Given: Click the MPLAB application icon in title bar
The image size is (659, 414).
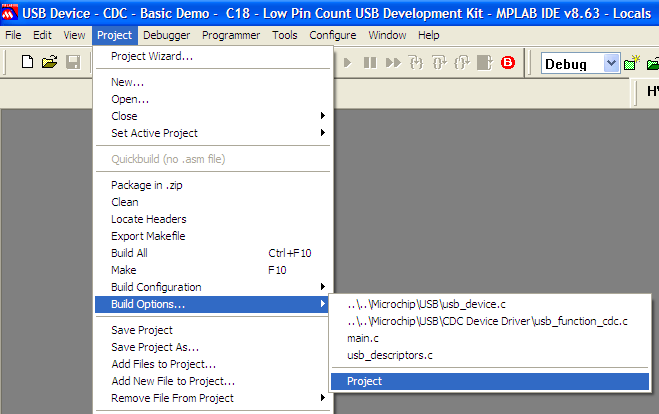Looking at the screenshot, I should [9, 13].
